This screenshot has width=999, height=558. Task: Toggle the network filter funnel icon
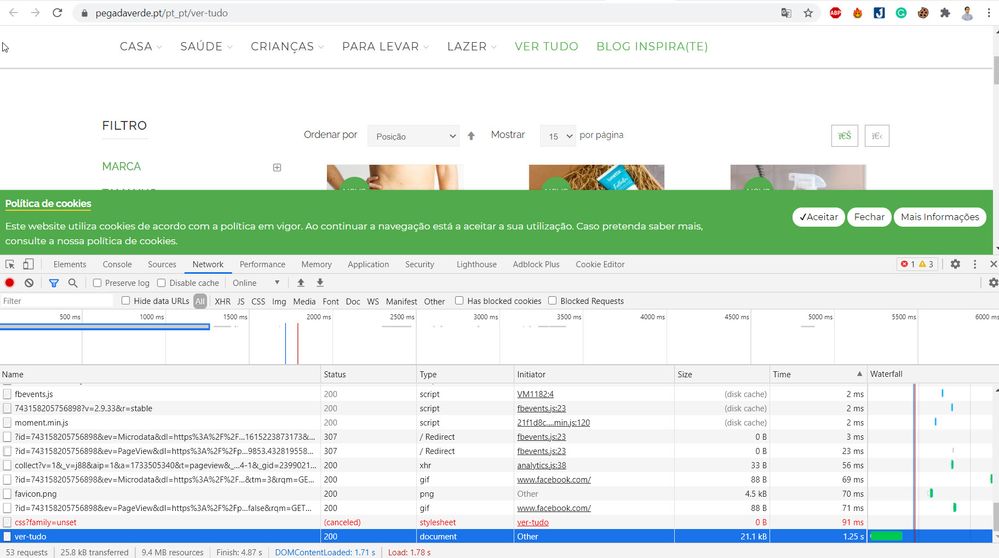pyautogui.click(x=54, y=283)
